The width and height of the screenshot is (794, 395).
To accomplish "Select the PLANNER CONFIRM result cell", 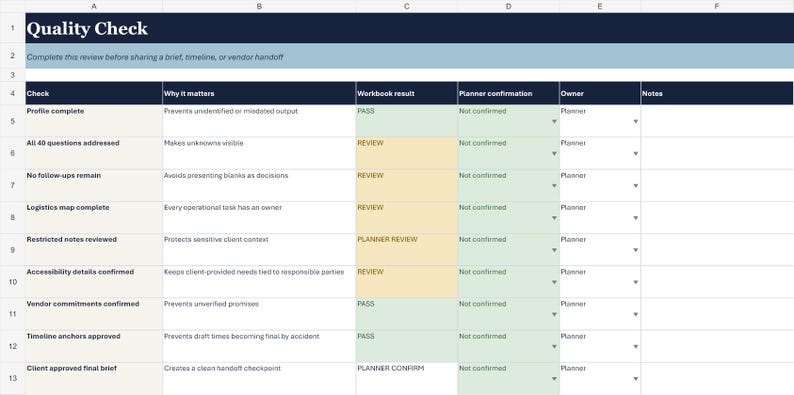I will (x=407, y=378).
